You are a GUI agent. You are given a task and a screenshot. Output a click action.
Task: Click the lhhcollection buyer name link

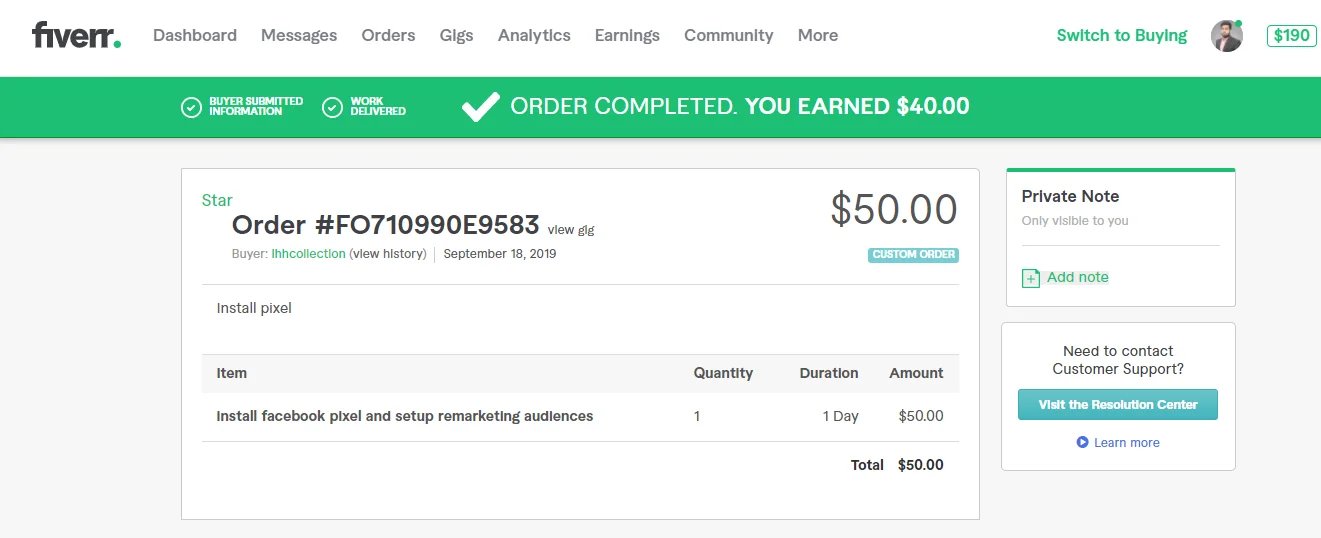coord(308,254)
